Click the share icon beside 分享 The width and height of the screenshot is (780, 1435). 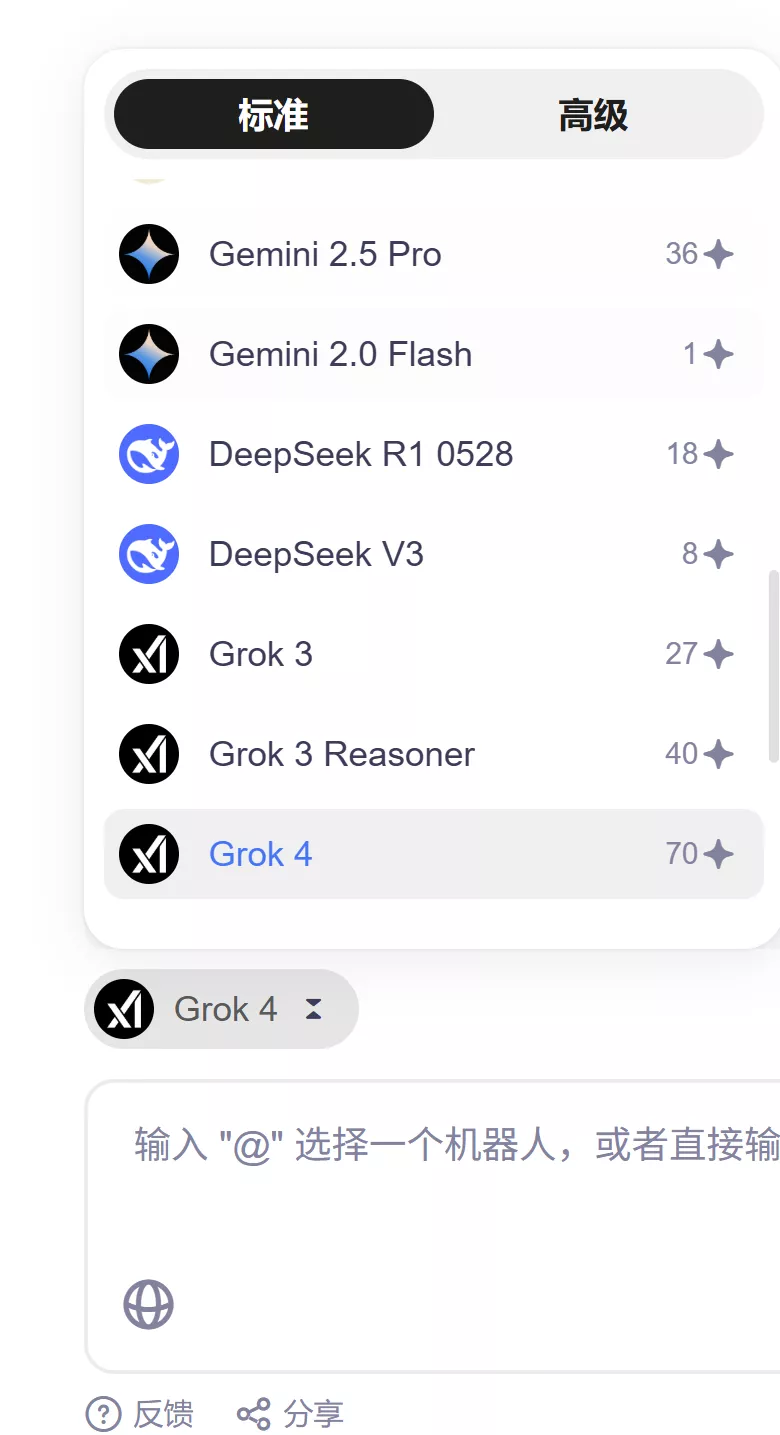pos(253,1414)
